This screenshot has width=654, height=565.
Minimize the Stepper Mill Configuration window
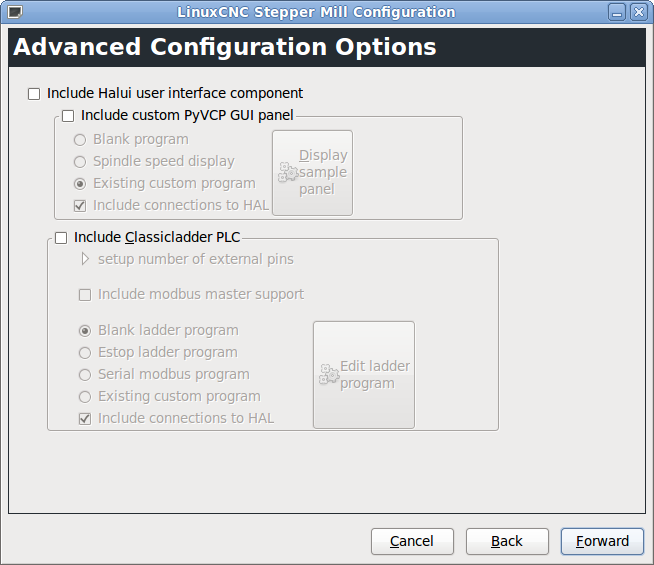click(x=619, y=13)
